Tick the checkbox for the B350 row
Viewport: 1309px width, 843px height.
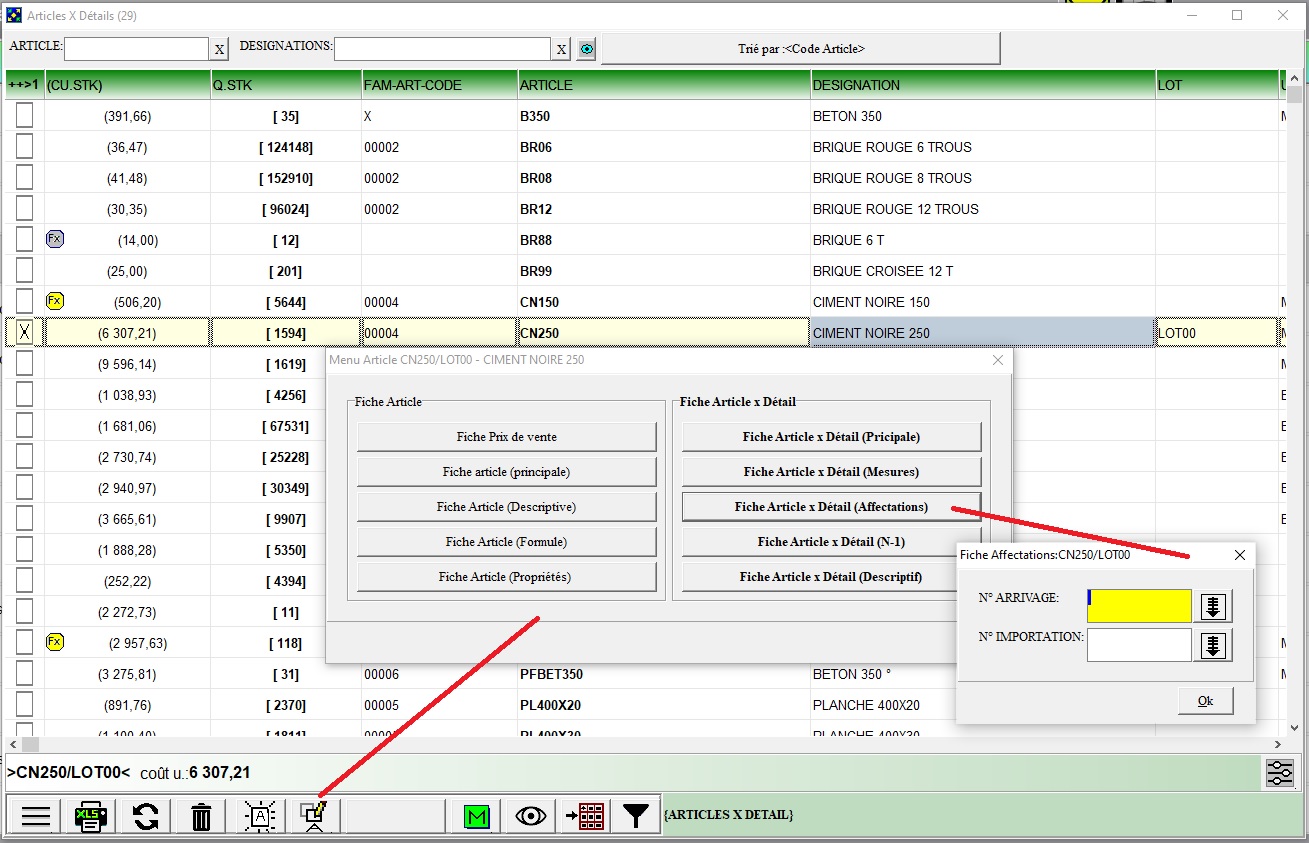pos(24,116)
